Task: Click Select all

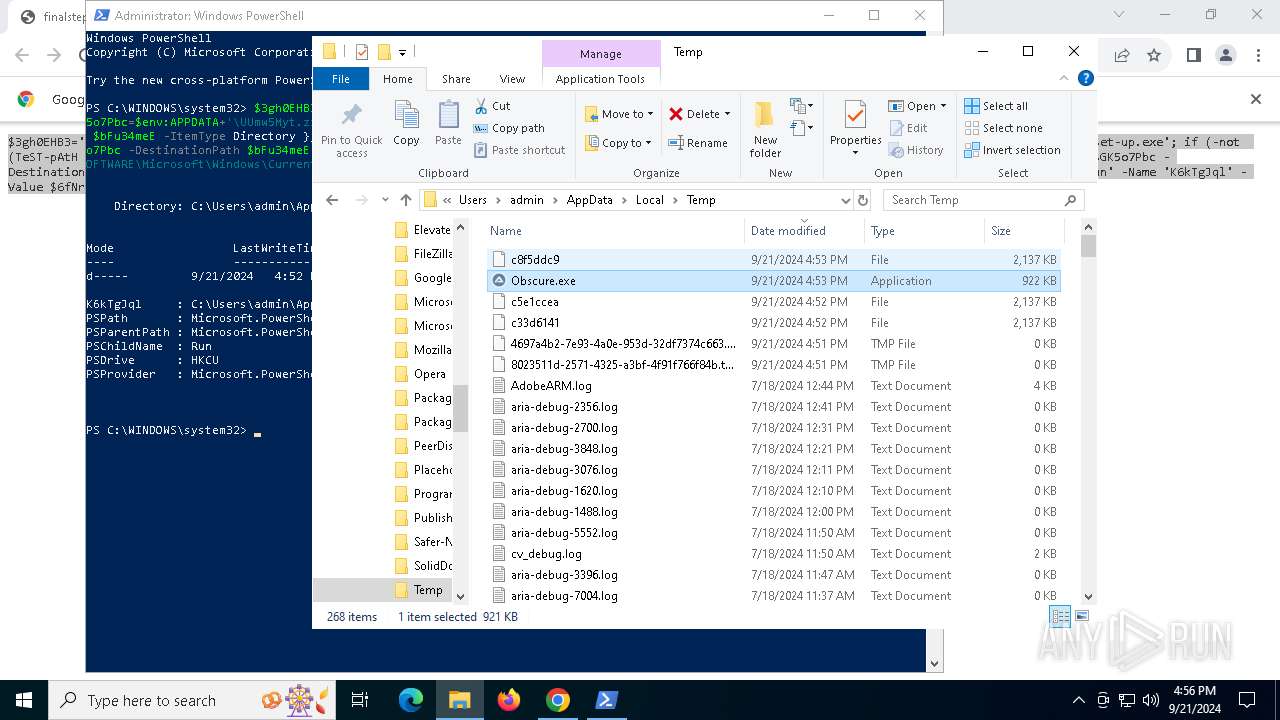Action: 996,106
